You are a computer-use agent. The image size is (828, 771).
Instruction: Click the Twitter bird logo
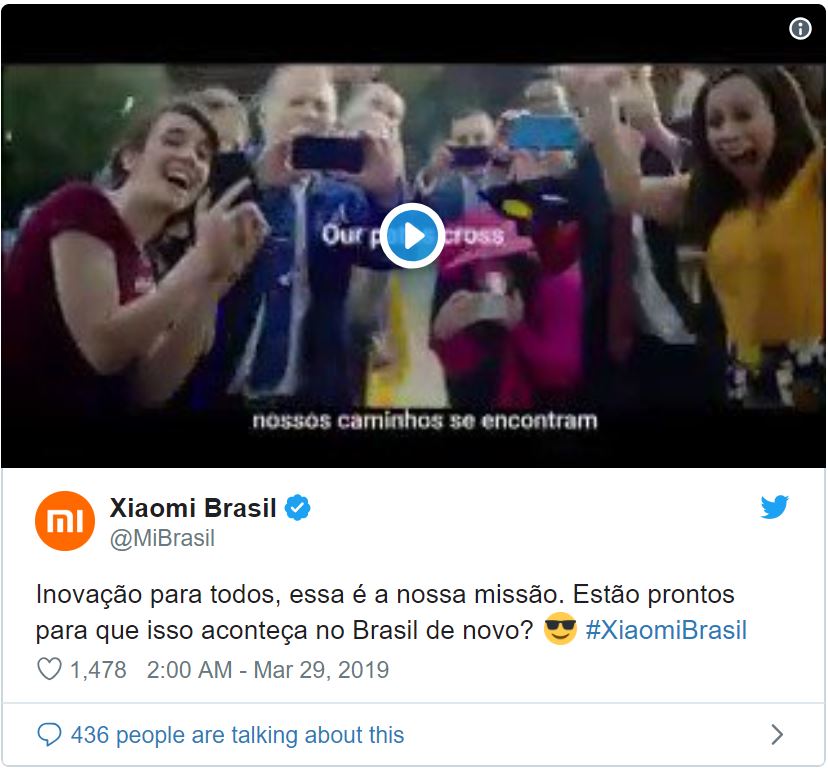pyautogui.click(x=774, y=507)
